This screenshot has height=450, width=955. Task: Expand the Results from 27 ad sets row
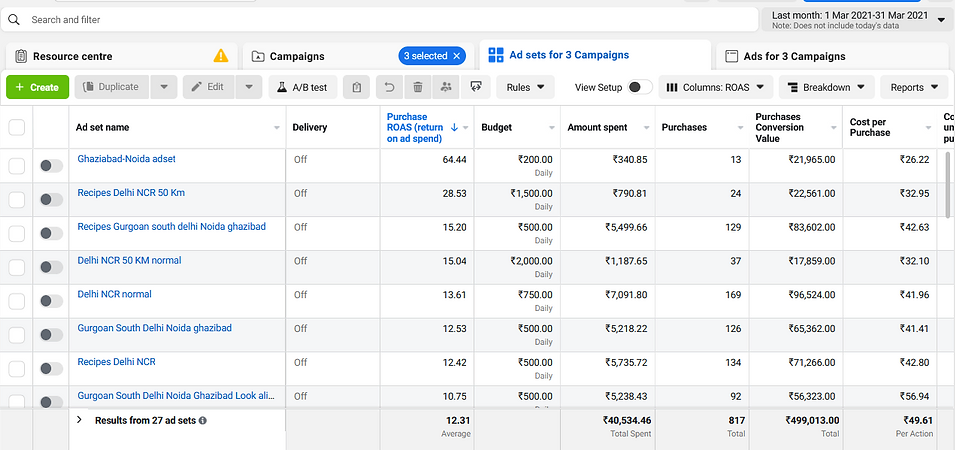[79, 421]
